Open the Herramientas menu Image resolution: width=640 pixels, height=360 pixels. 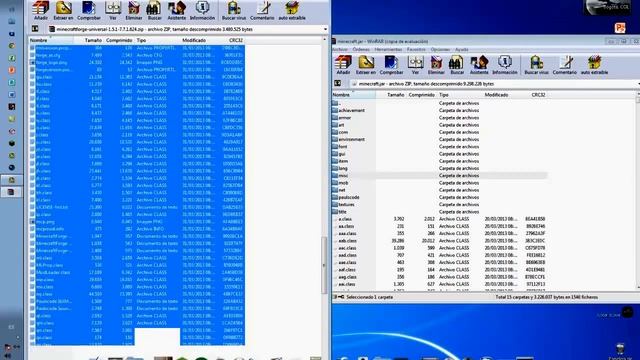coord(388,49)
